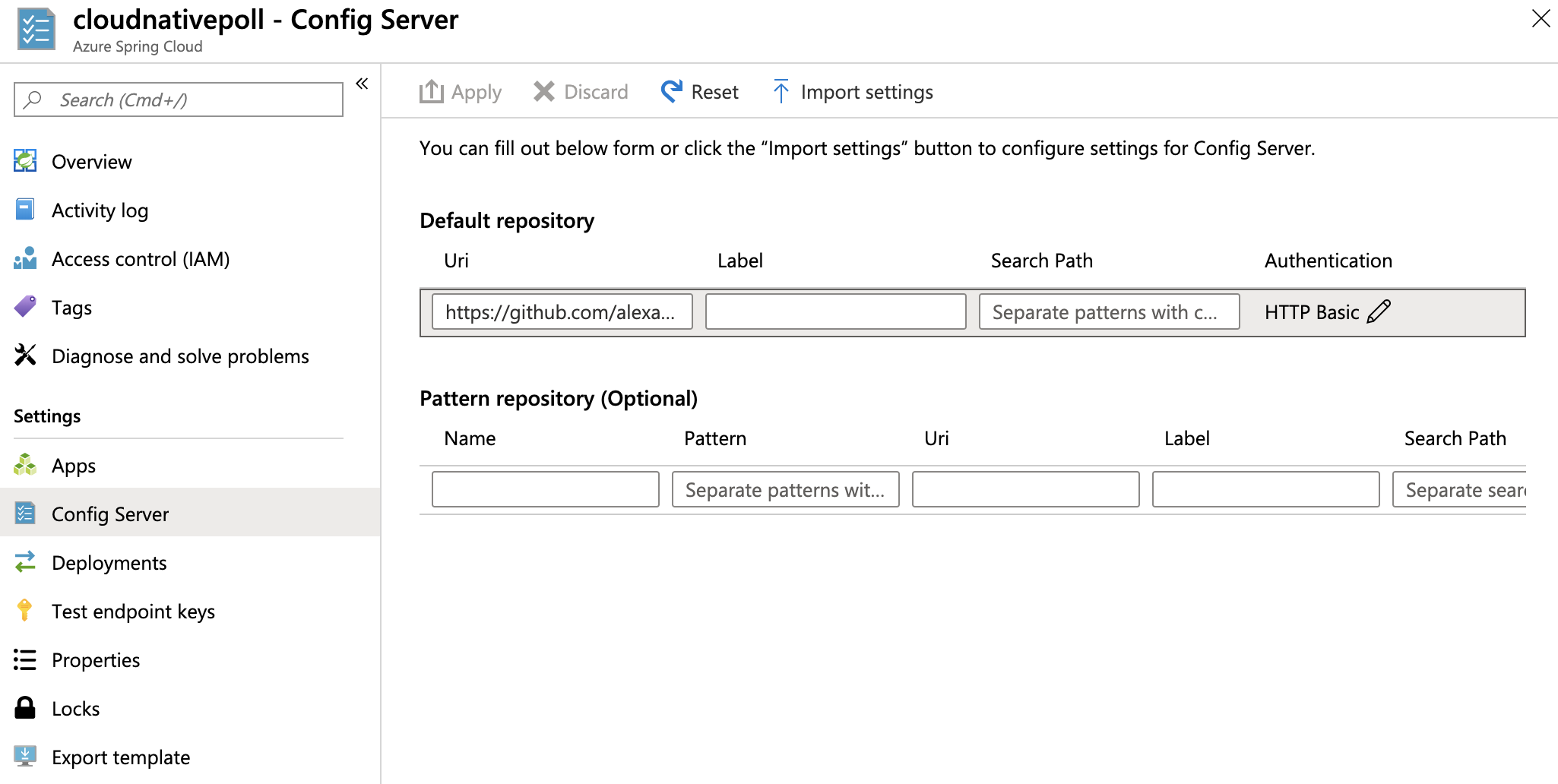Screen dimensions: 1558x784
Task: Click pattern repository Name field
Action: tap(546, 489)
